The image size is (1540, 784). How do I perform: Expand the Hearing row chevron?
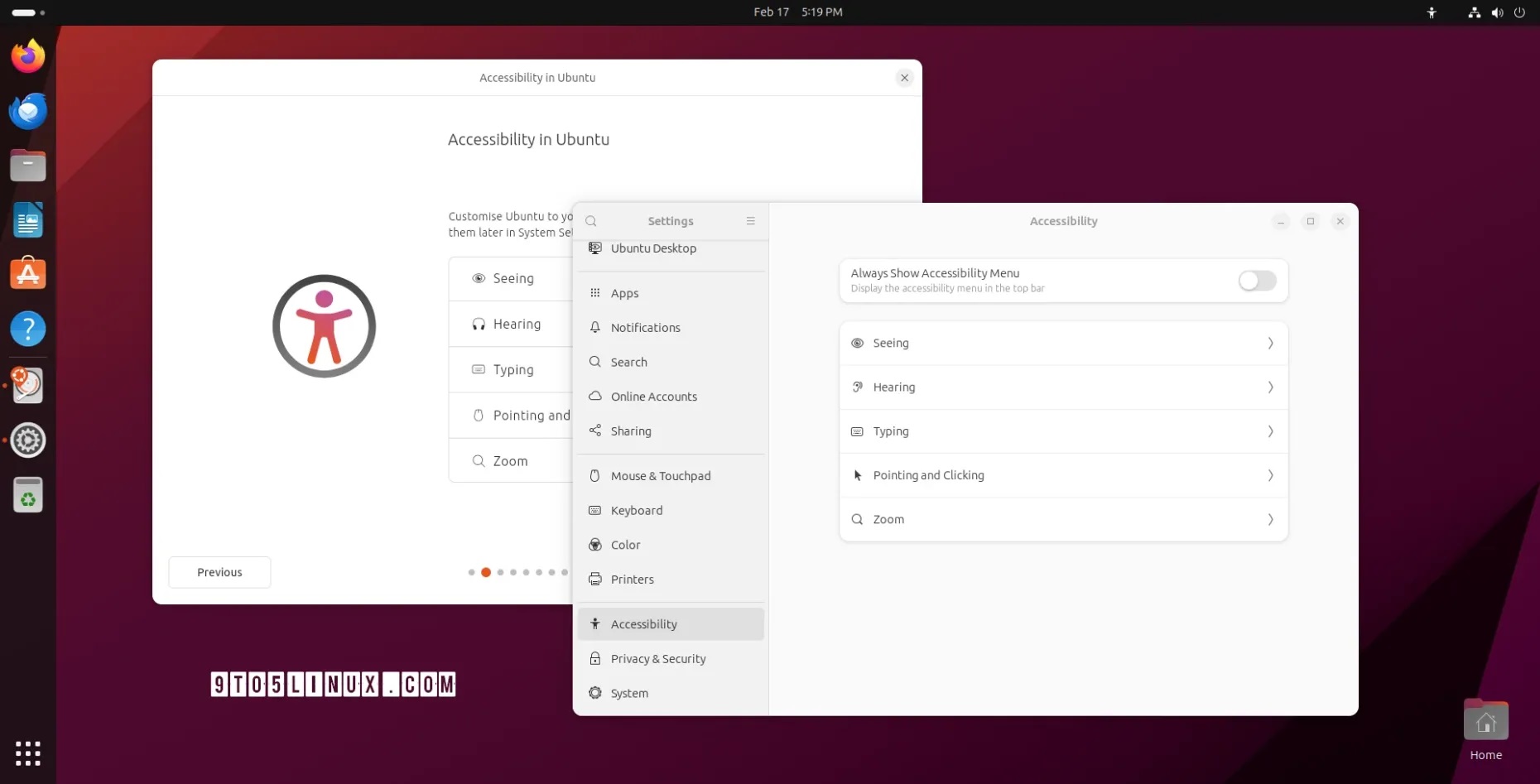1270,387
